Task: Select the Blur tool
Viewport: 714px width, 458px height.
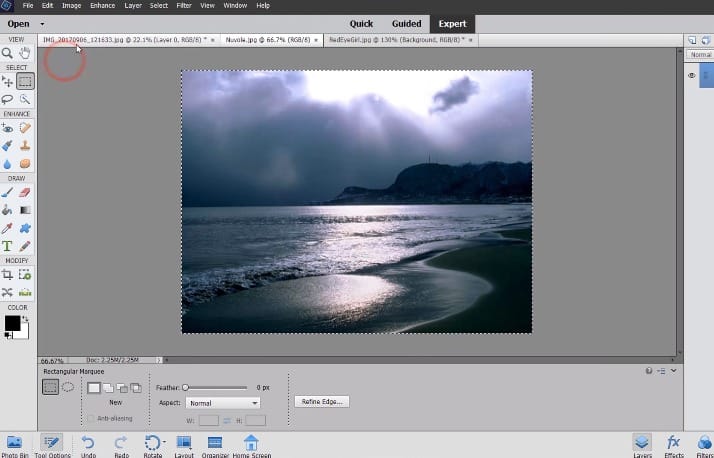Action: 7,163
